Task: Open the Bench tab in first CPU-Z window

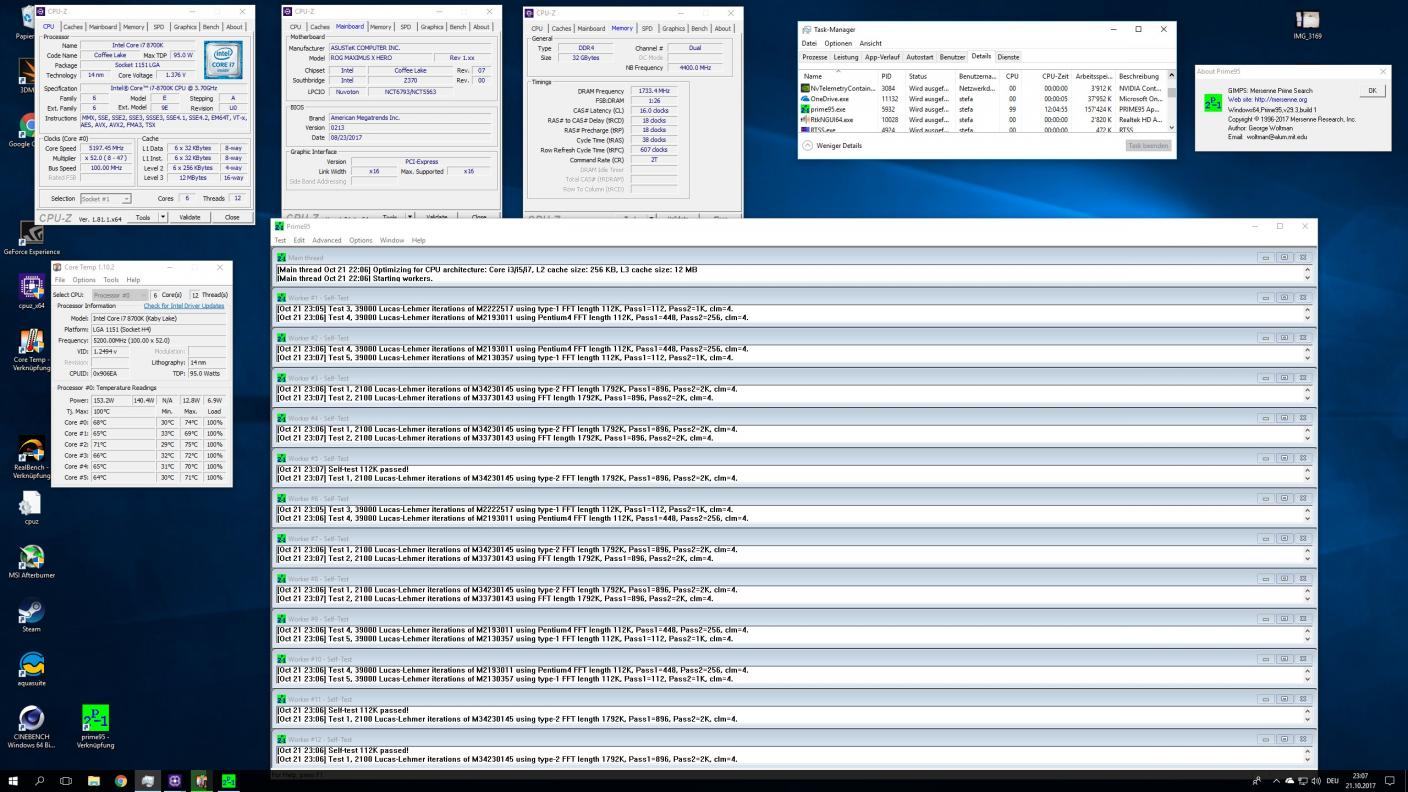Action: point(210,27)
